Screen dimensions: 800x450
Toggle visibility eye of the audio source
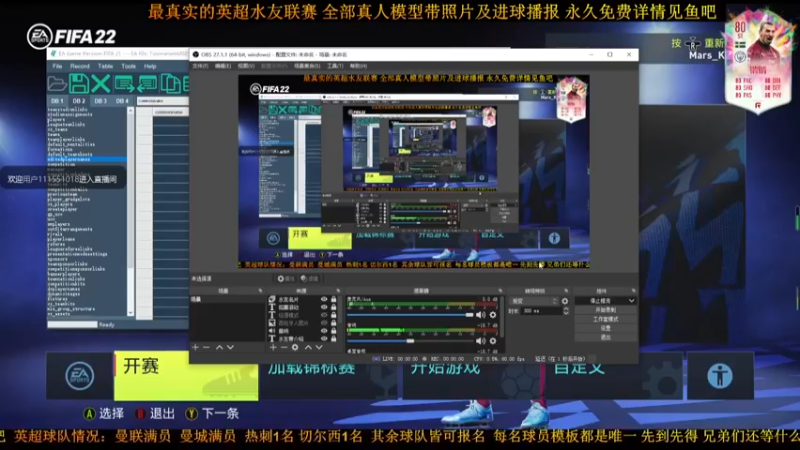(324, 331)
